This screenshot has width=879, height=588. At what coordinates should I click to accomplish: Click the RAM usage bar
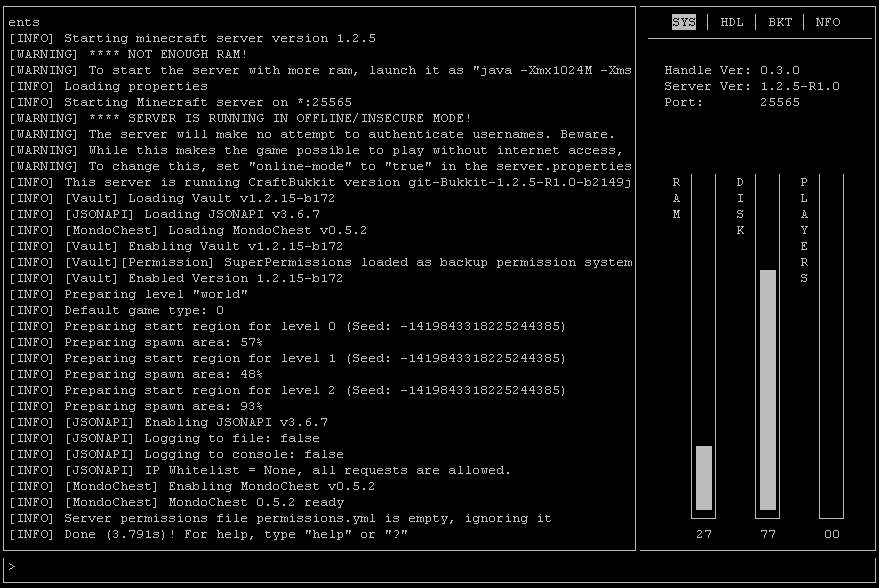tap(704, 346)
